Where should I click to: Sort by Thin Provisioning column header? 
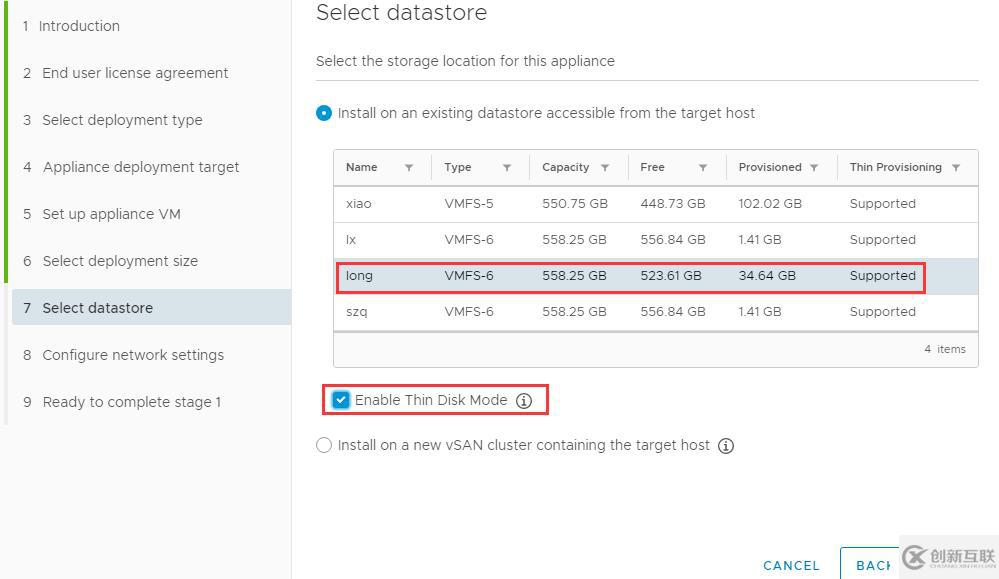pyautogui.click(x=895, y=168)
